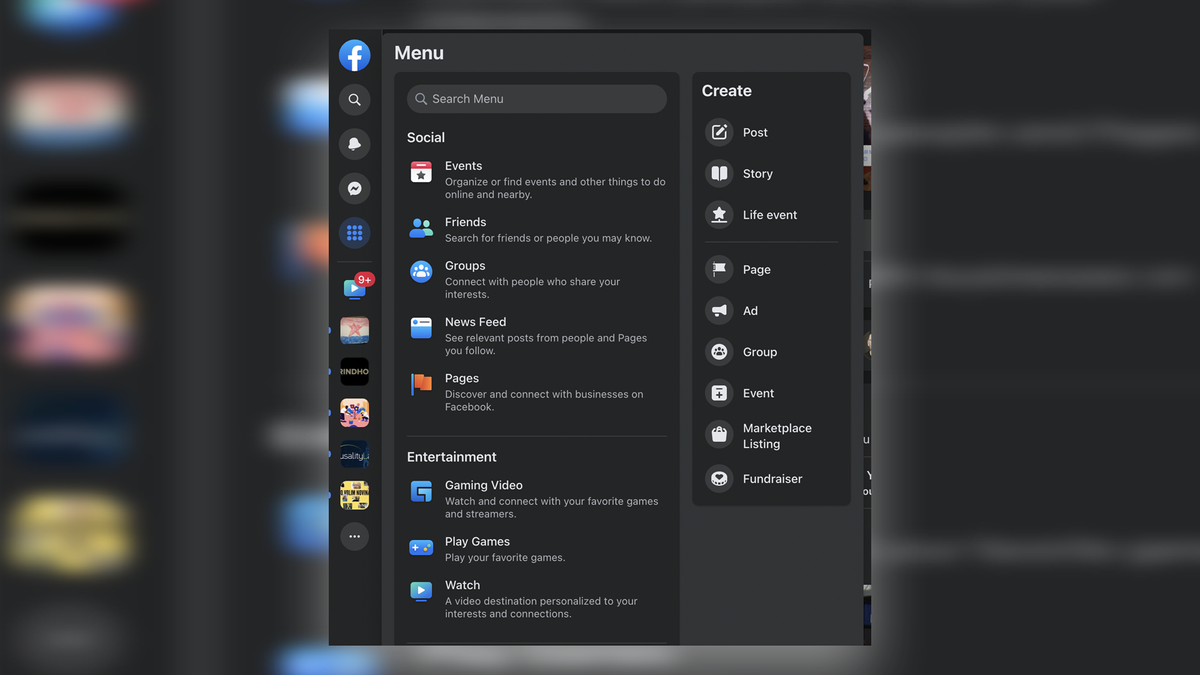The width and height of the screenshot is (1200, 675).
Task: Open the black RINDHO shortcut thumbnail
Action: (354, 372)
